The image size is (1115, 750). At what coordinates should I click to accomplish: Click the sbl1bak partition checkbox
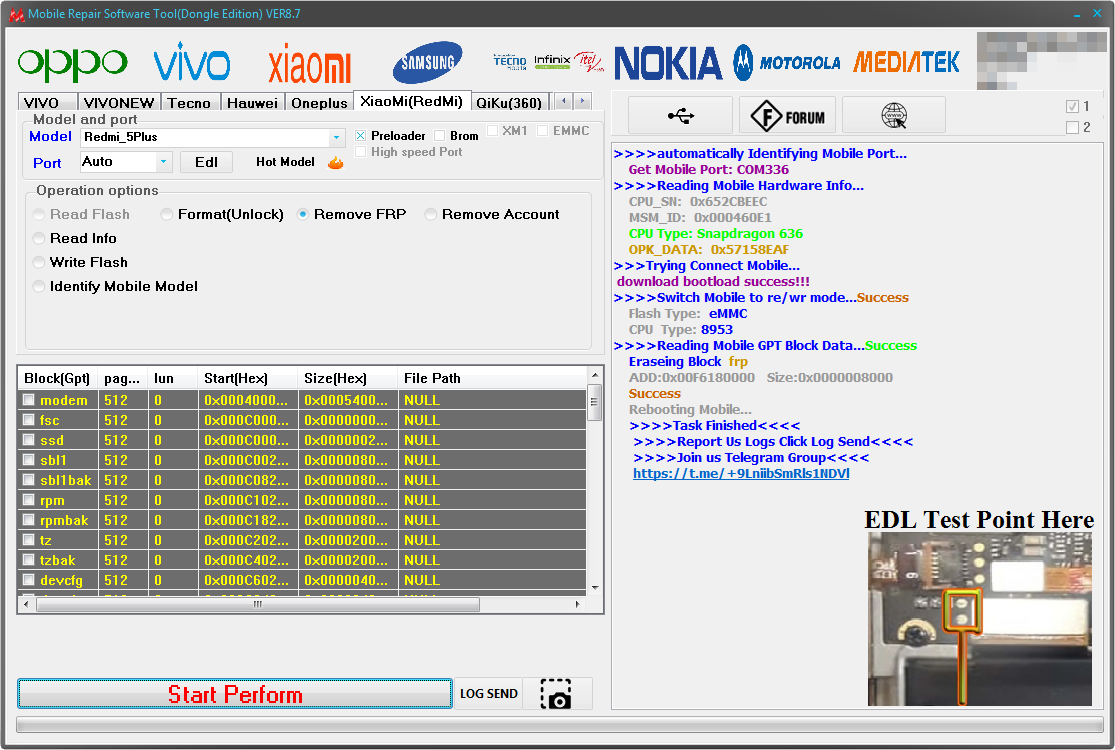(x=28, y=480)
